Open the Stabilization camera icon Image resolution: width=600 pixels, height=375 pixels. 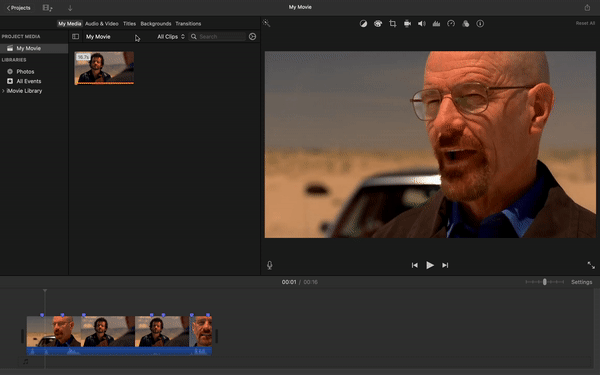pyautogui.click(x=407, y=24)
